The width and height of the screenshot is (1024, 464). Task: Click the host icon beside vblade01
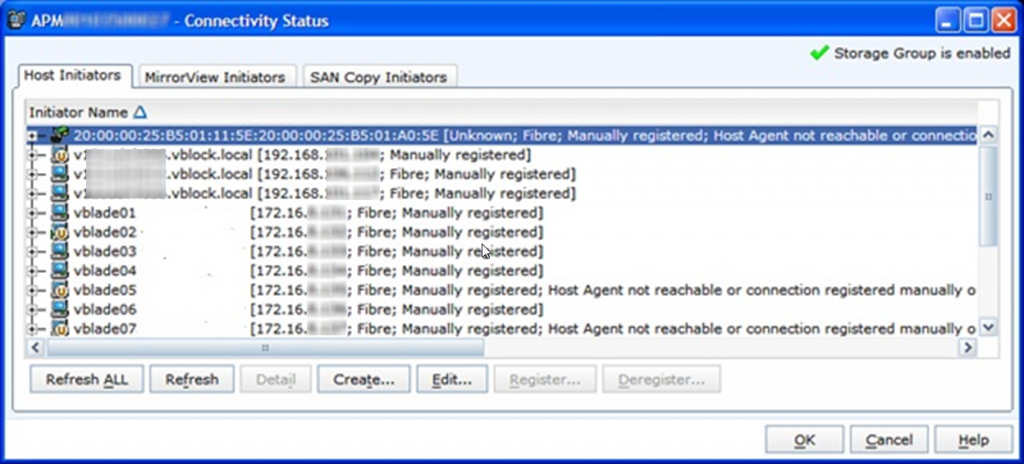pos(59,213)
